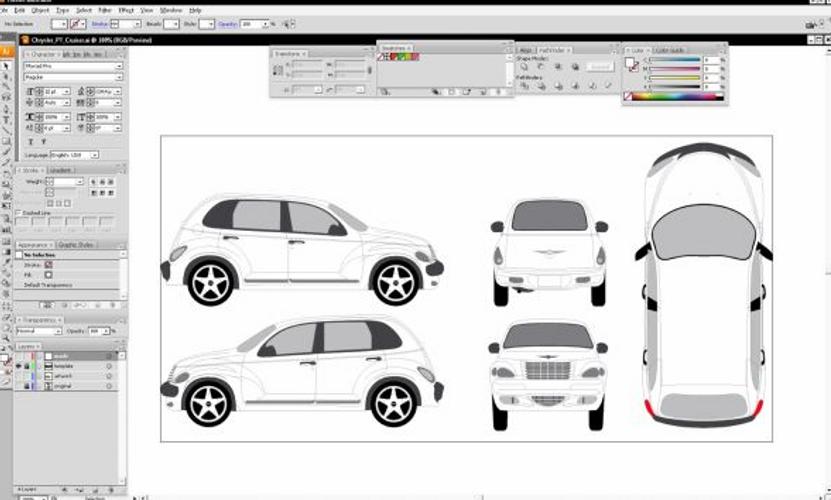Switch to the Color Guide tab
The height and width of the screenshot is (500, 831).
tap(668, 50)
